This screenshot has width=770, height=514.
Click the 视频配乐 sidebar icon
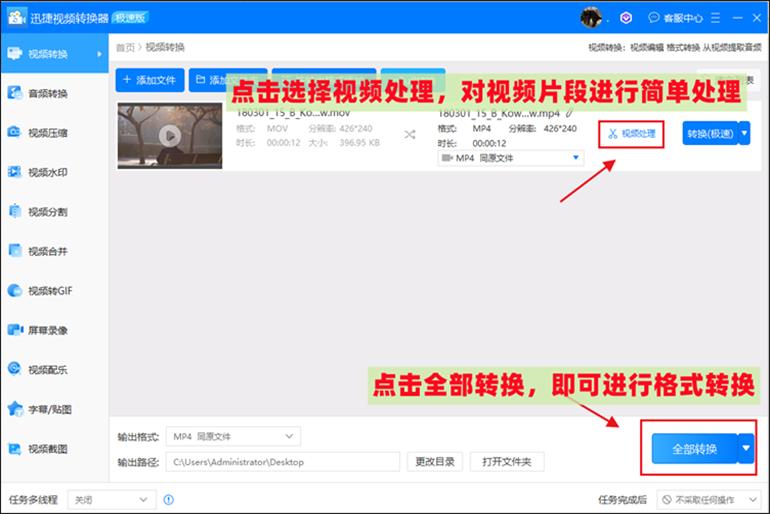(x=15, y=369)
